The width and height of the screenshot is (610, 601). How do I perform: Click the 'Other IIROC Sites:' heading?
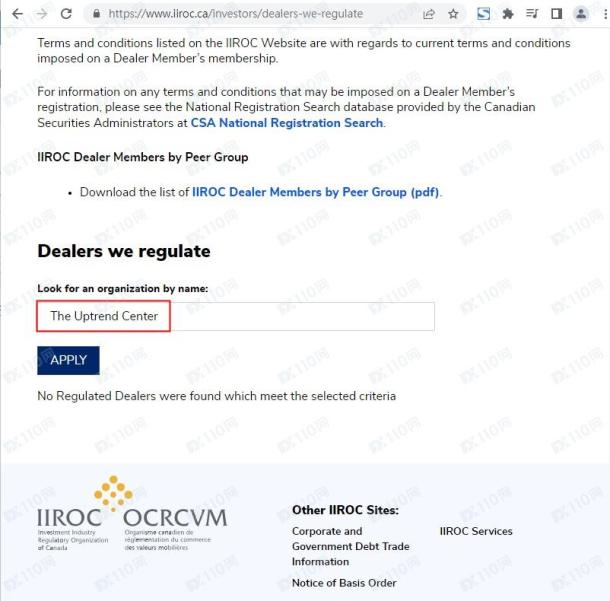(345, 510)
